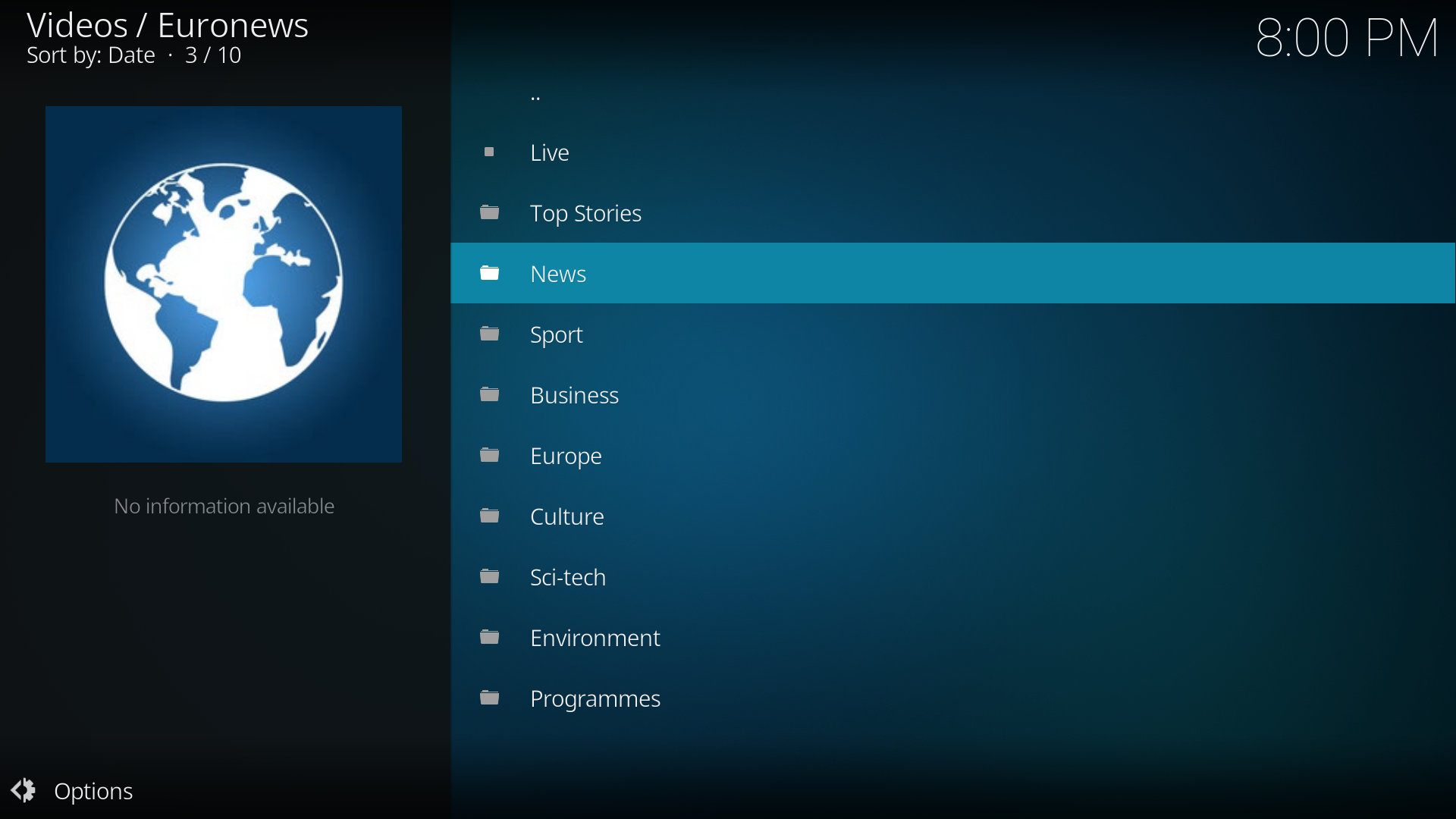Image resolution: width=1456 pixels, height=819 pixels.
Task: Click the Options text button
Action: click(x=93, y=791)
